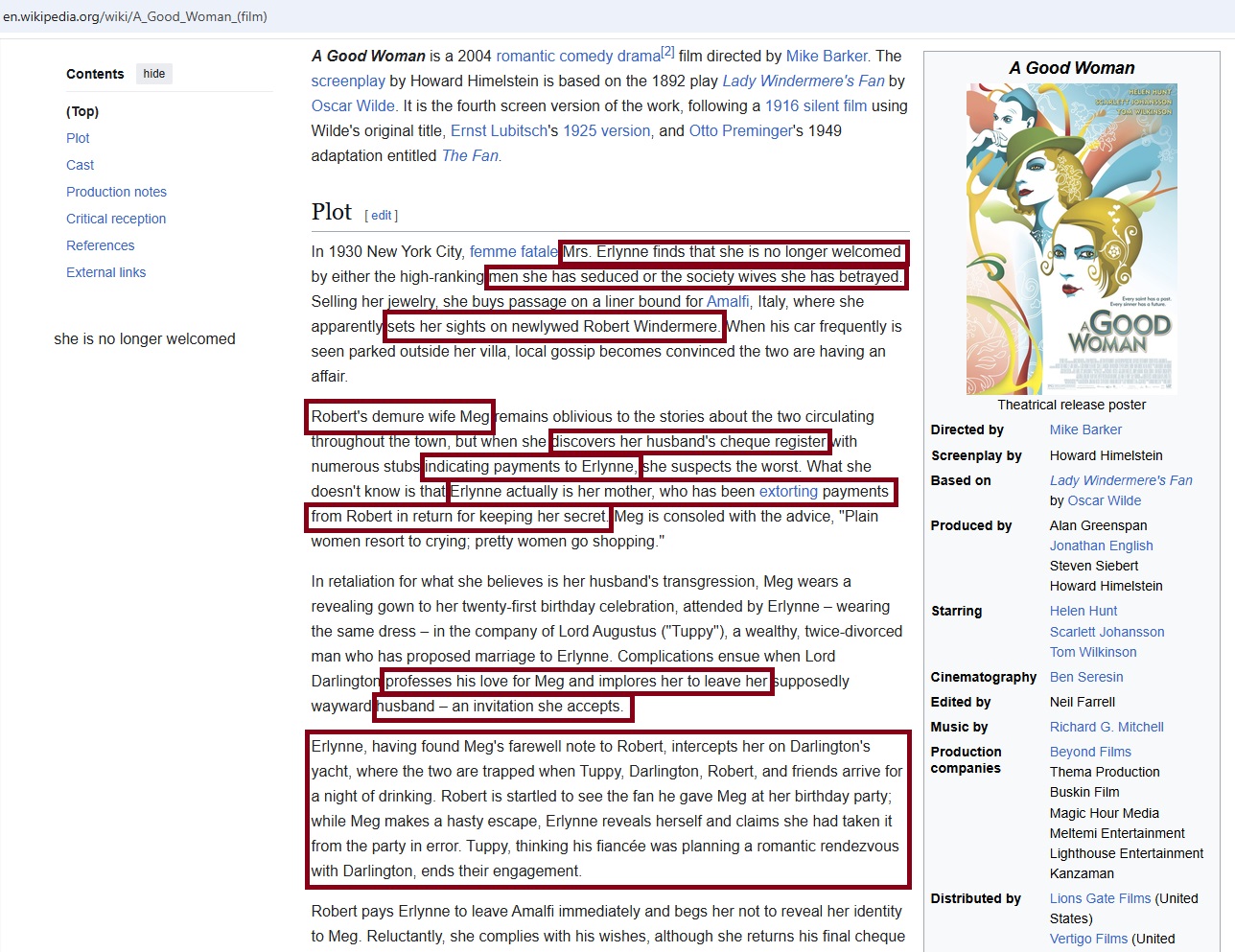This screenshot has height=952, width=1235.
Task: Open Oscar Wilde link in the infobox
Action: 1105,500
